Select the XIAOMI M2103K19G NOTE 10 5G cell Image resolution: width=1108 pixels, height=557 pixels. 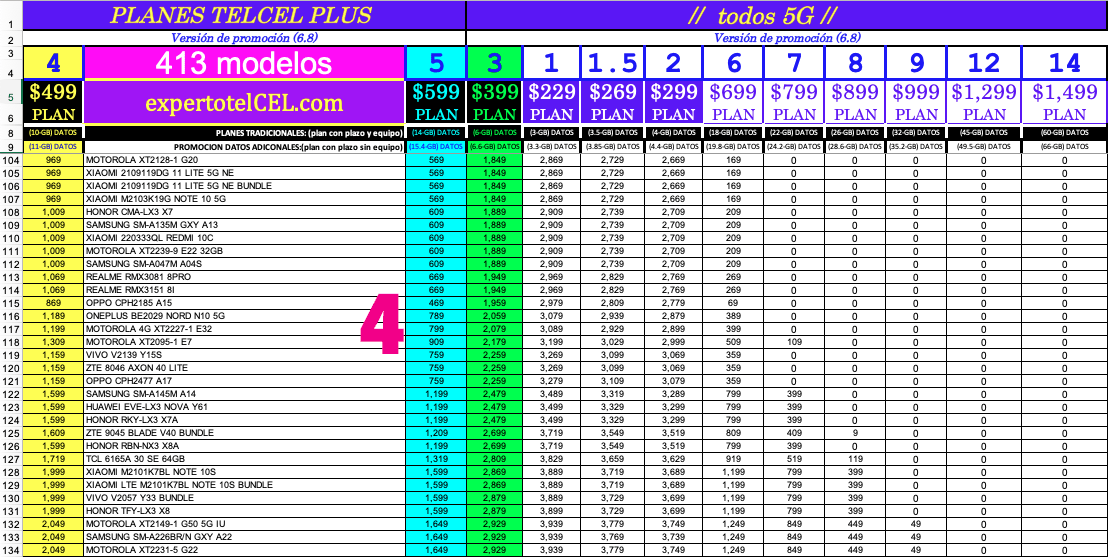point(244,199)
